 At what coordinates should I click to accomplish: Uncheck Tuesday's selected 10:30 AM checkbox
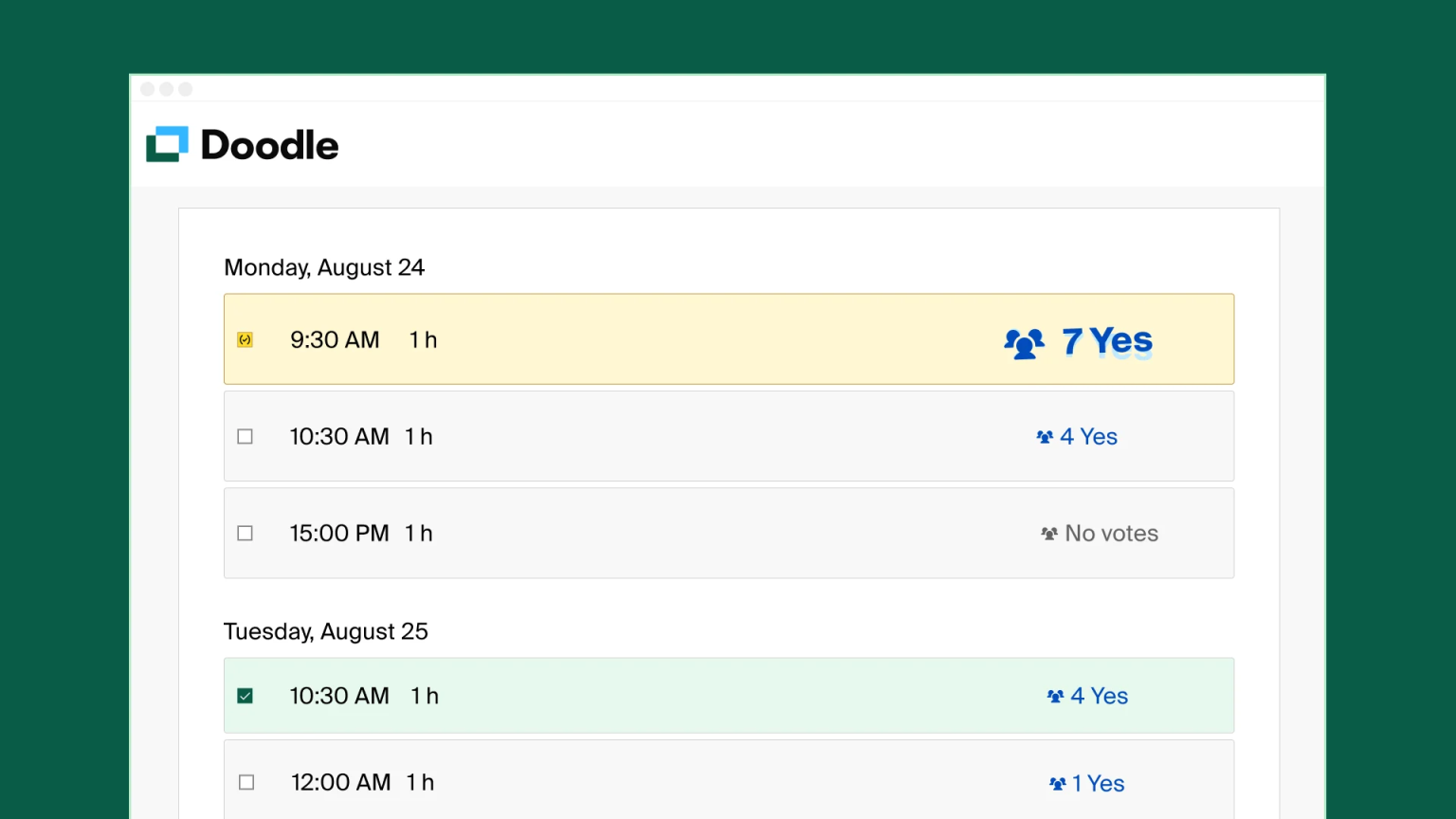point(245,695)
